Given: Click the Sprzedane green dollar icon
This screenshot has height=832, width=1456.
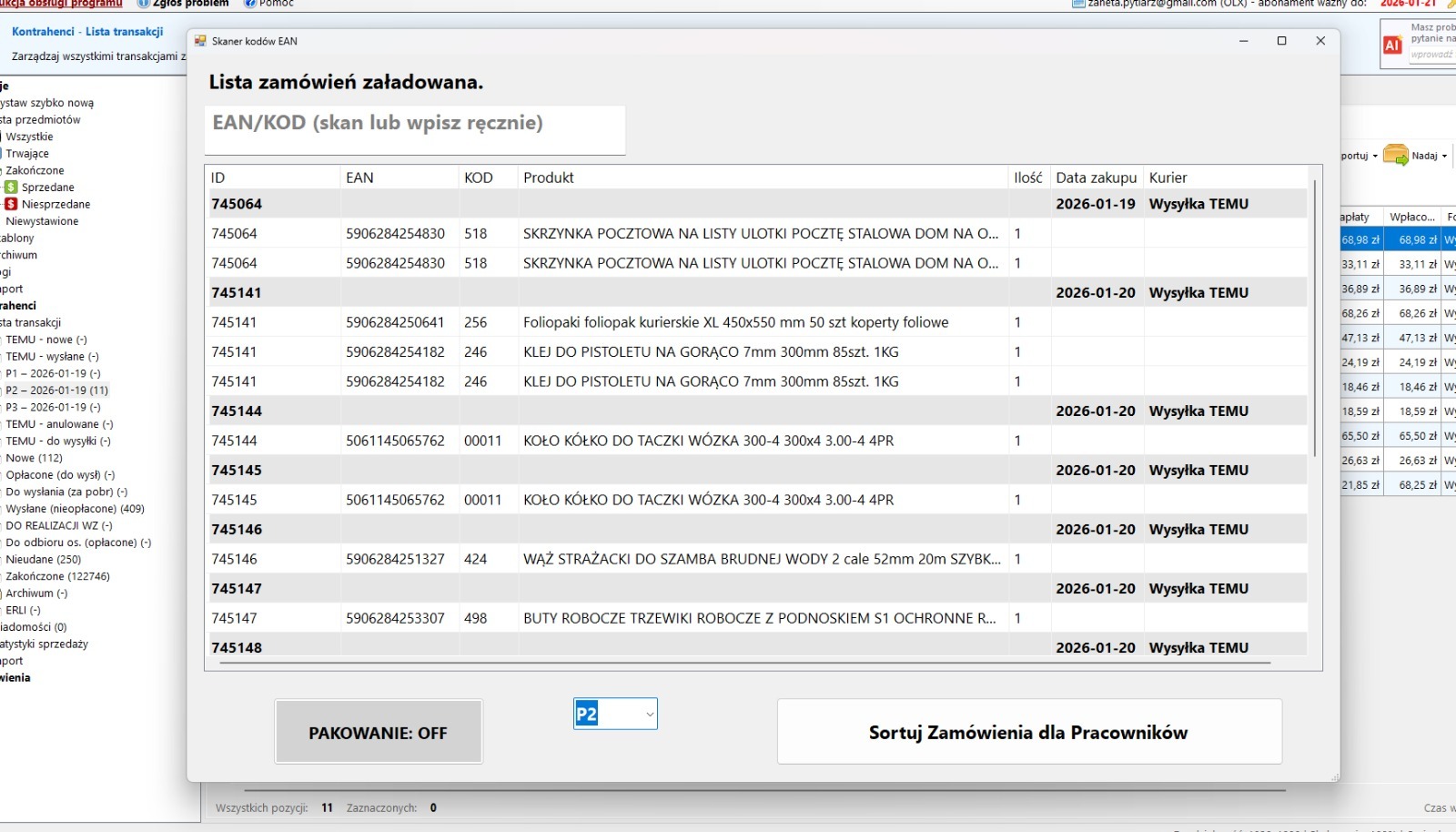Looking at the screenshot, I should click(x=11, y=188).
